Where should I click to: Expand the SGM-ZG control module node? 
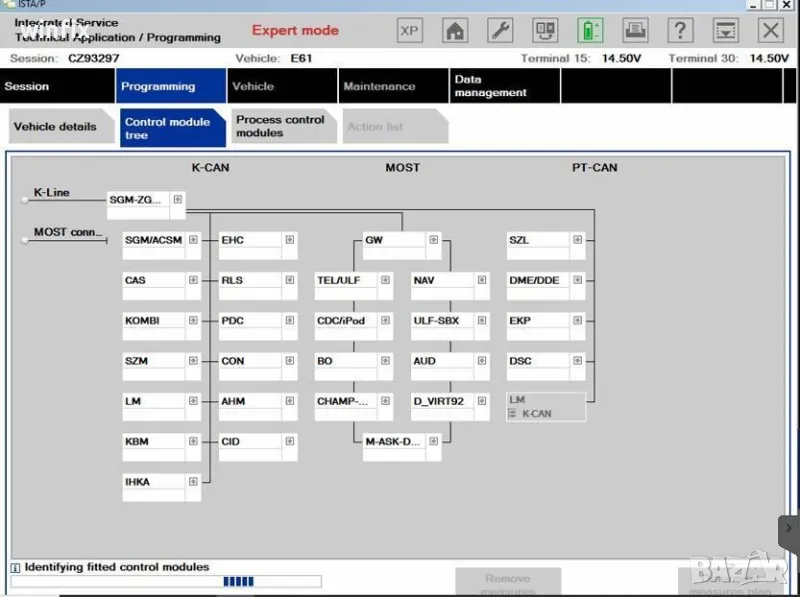(177, 199)
